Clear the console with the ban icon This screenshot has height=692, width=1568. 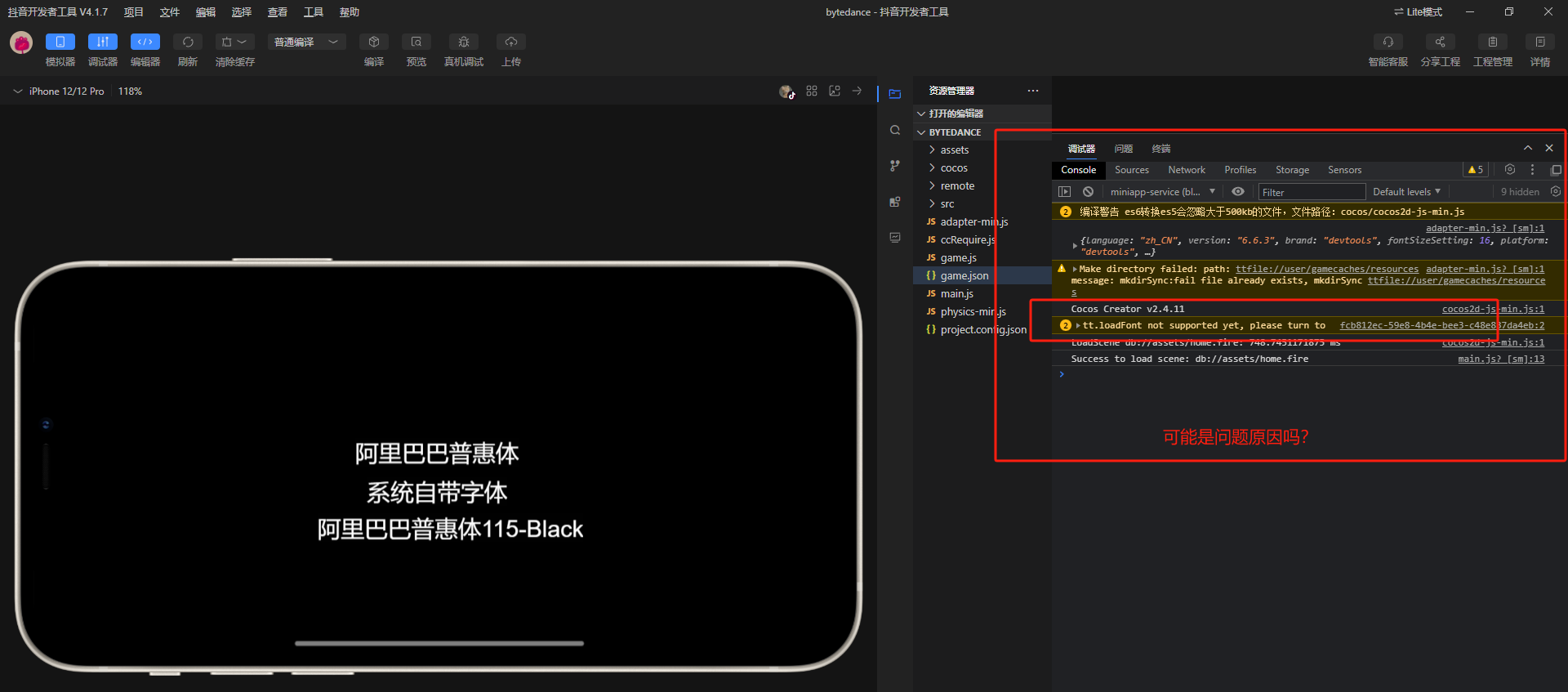(1088, 192)
